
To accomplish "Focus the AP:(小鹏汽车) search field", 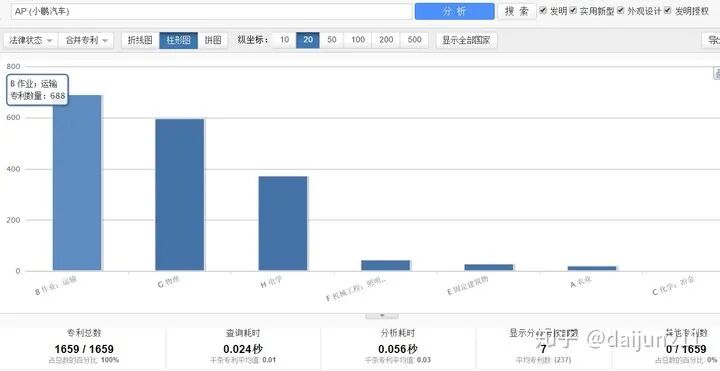I will 212,11.
